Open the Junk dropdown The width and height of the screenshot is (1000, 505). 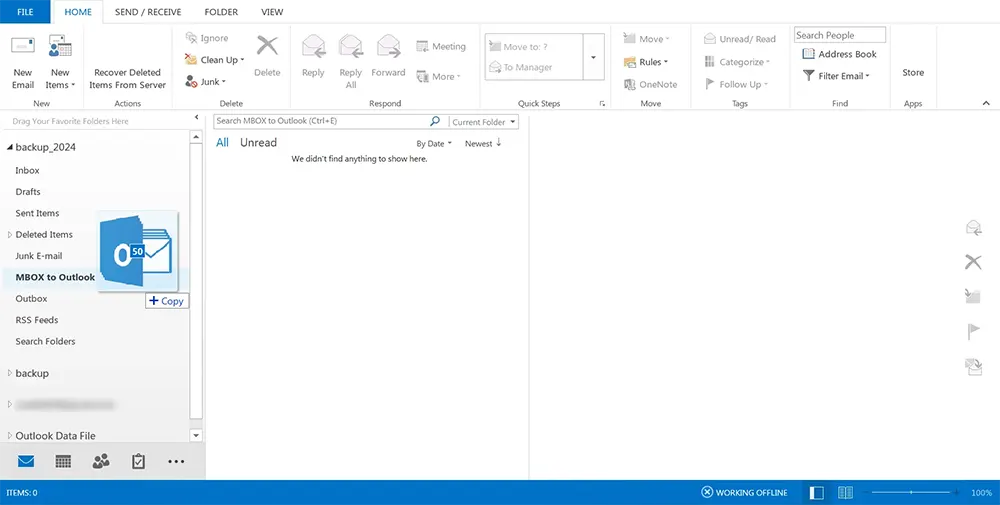click(x=205, y=82)
